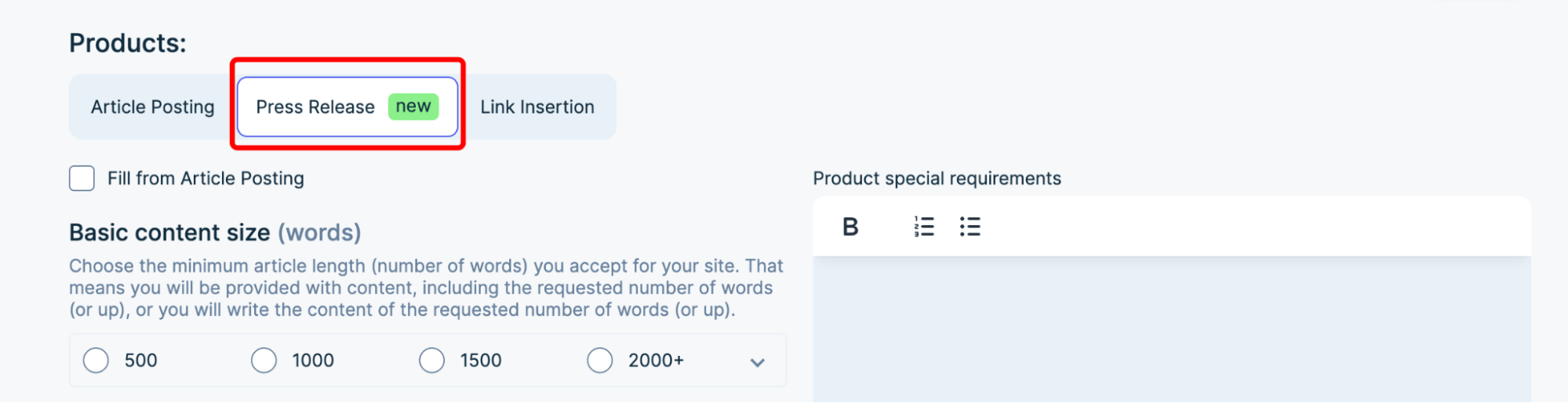This screenshot has height=403, width=1568.
Task: Choose the 1000 words radio option
Action: pyautogui.click(x=264, y=361)
